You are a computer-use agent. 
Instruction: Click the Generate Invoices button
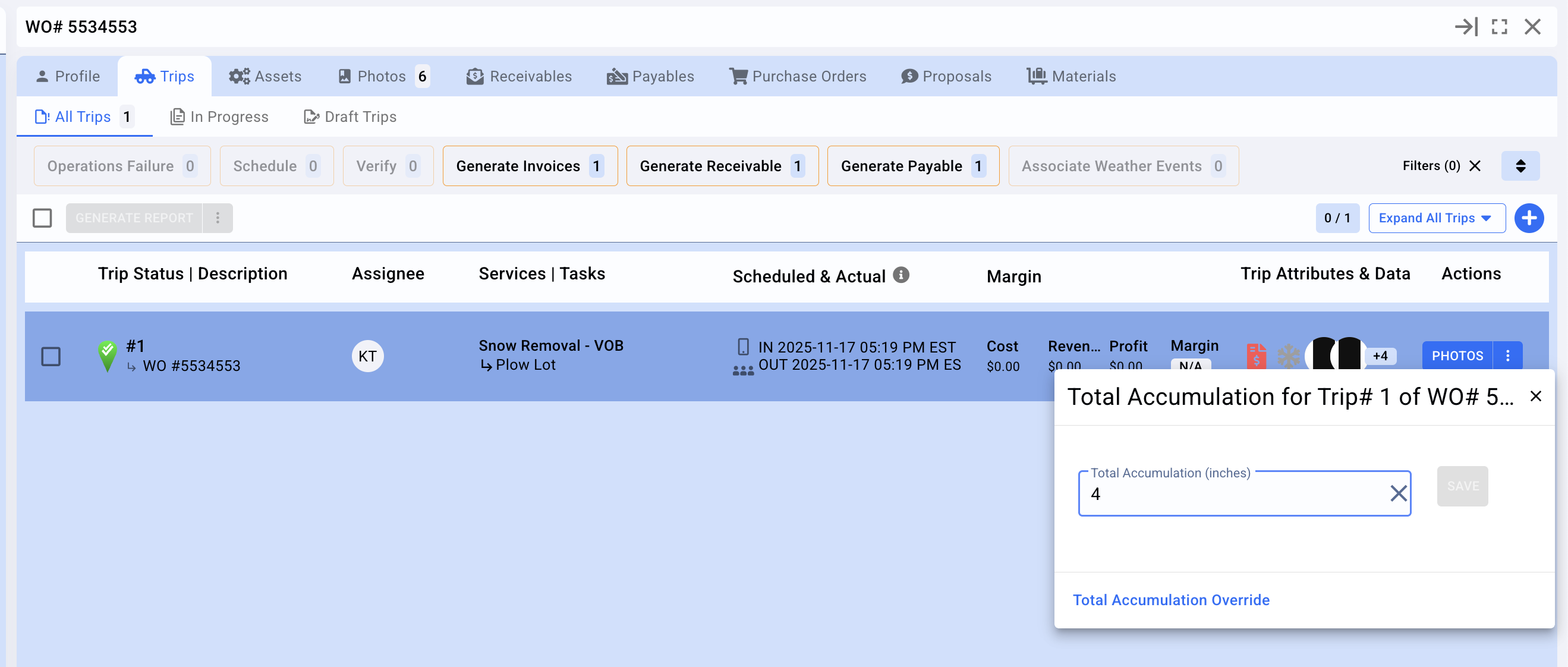click(x=530, y=166)
